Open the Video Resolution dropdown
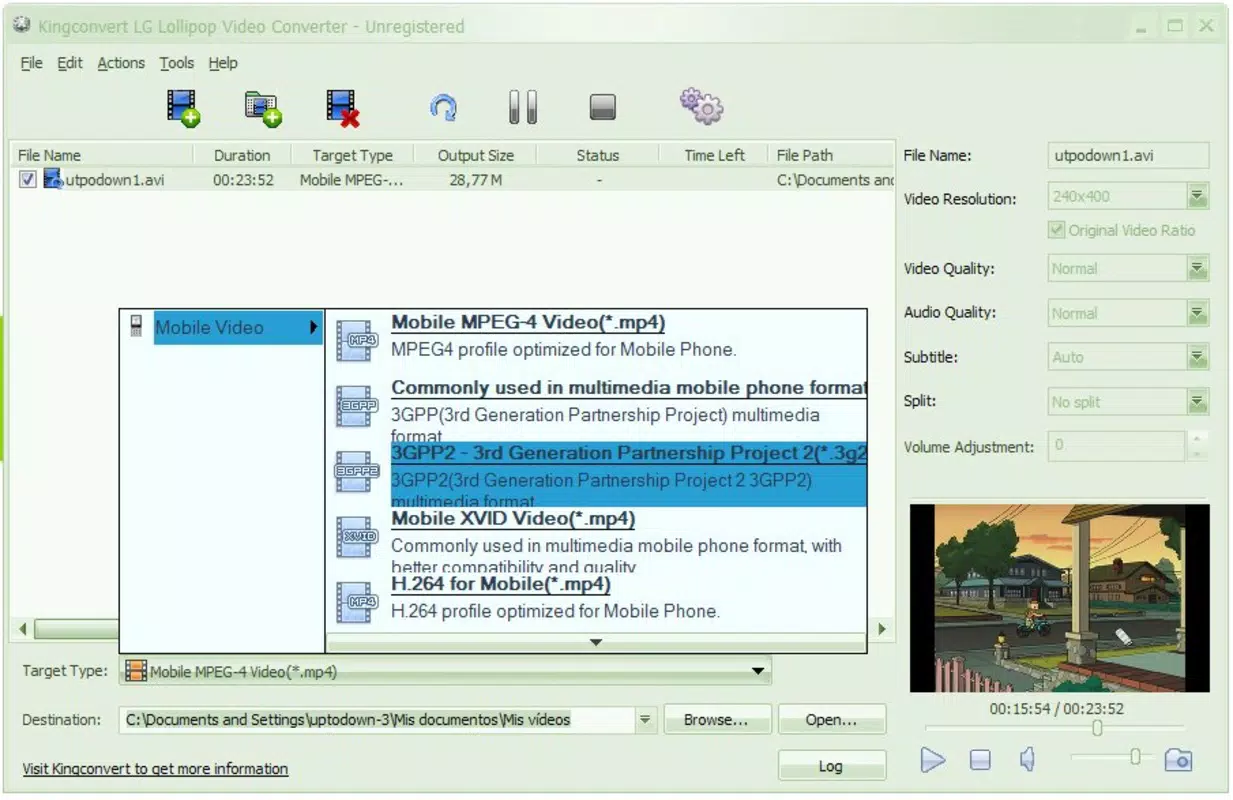The width and height of the screenshot is (1233, 800). (x=1197, y=196)
